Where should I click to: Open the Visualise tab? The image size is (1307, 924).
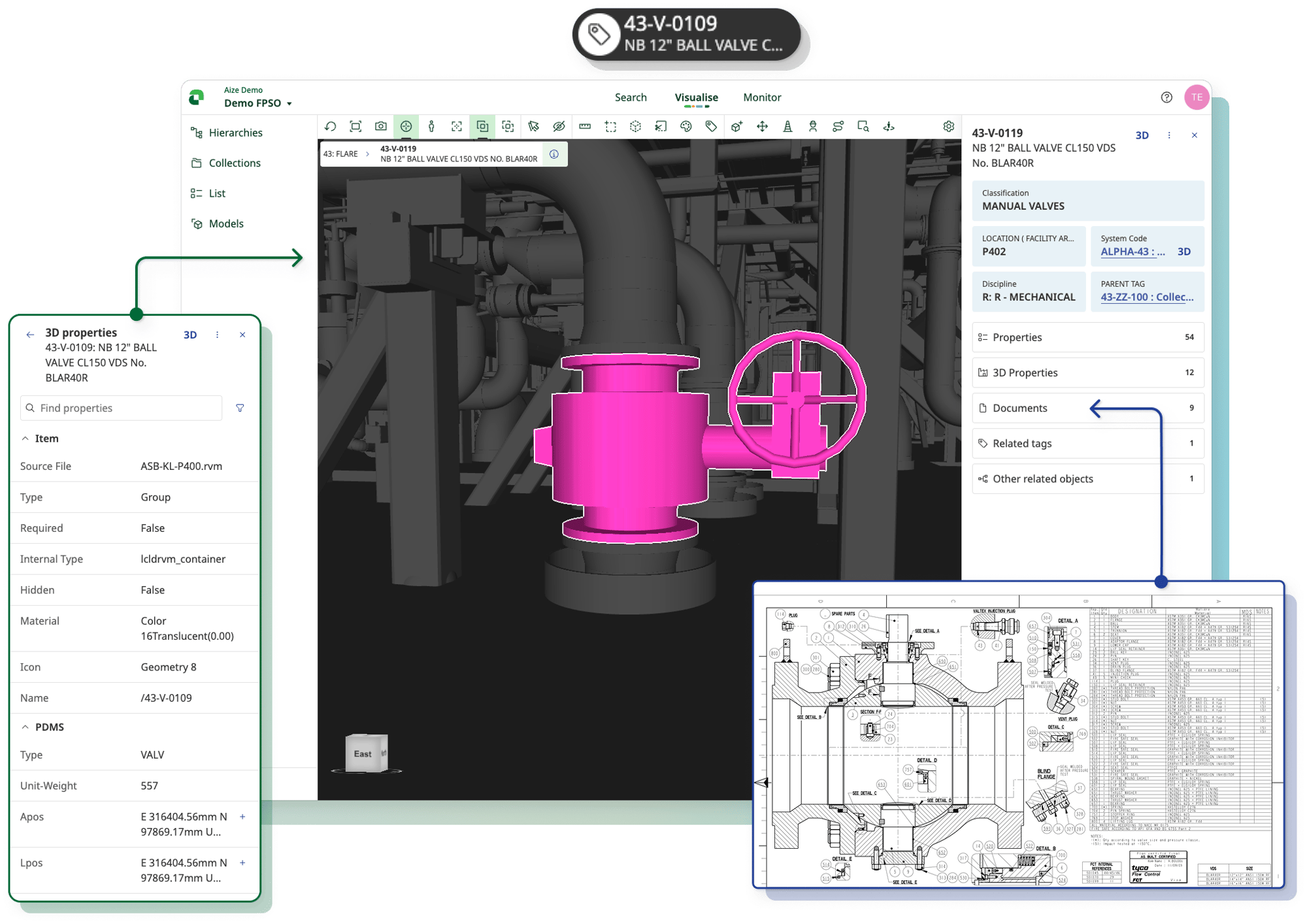tap(696, 97)
